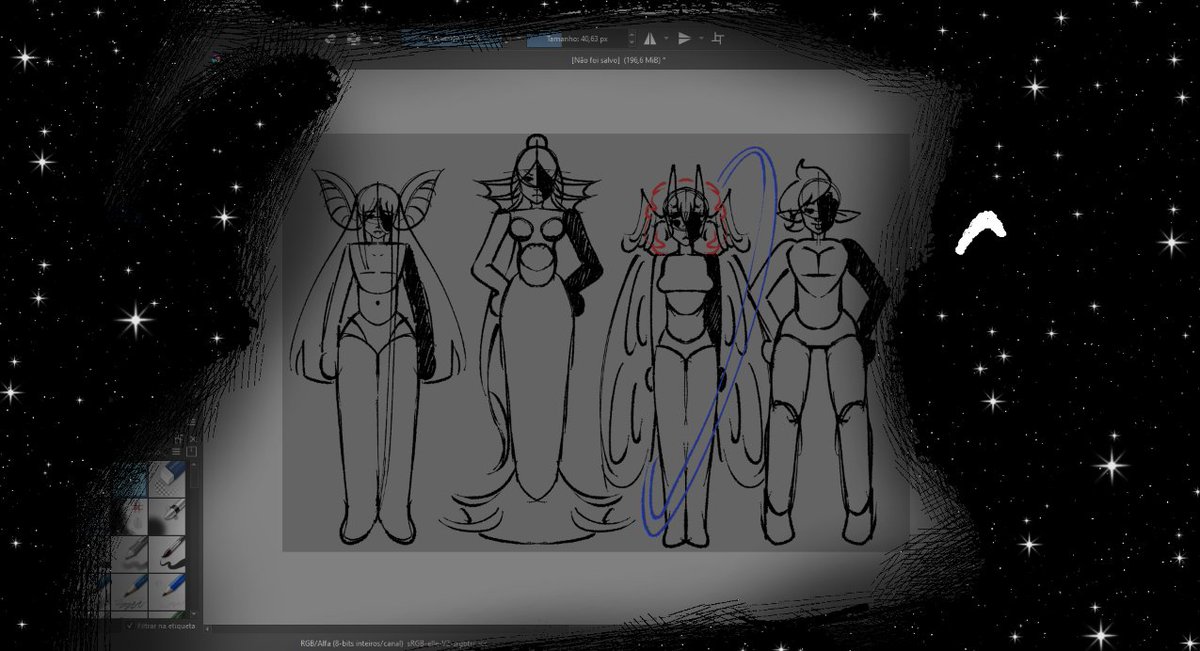The width and height of the screenshot is (1200, 651).
Task: Toggle vertical mirror drawing tool
Action: pyautogui.click(x=684, y=38)
